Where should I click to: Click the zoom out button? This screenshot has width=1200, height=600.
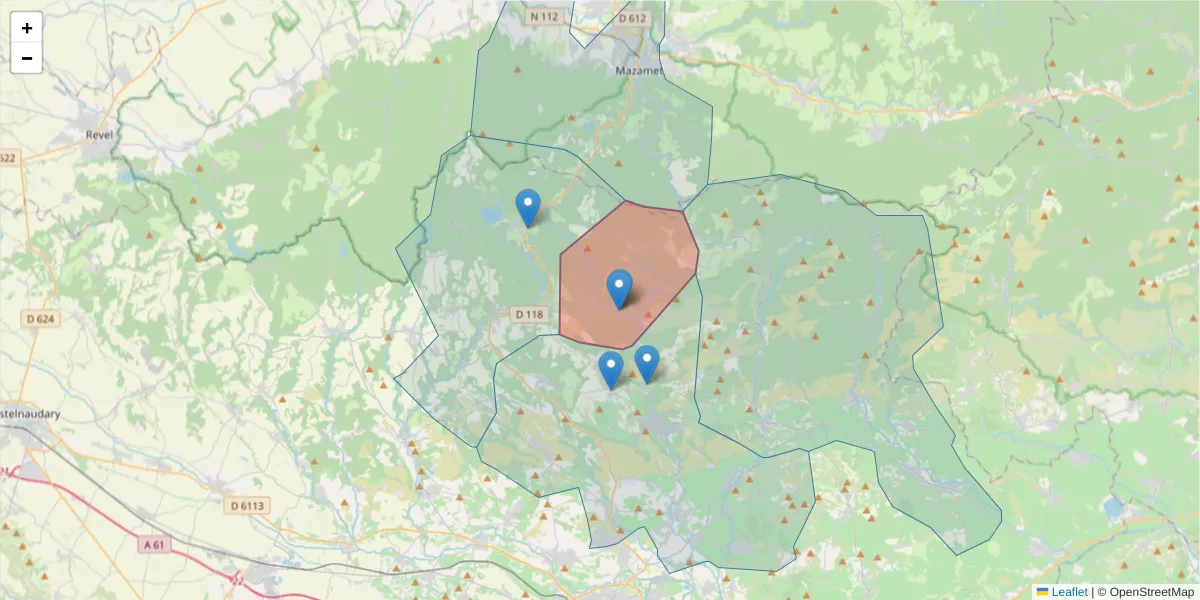pos(27,57)
